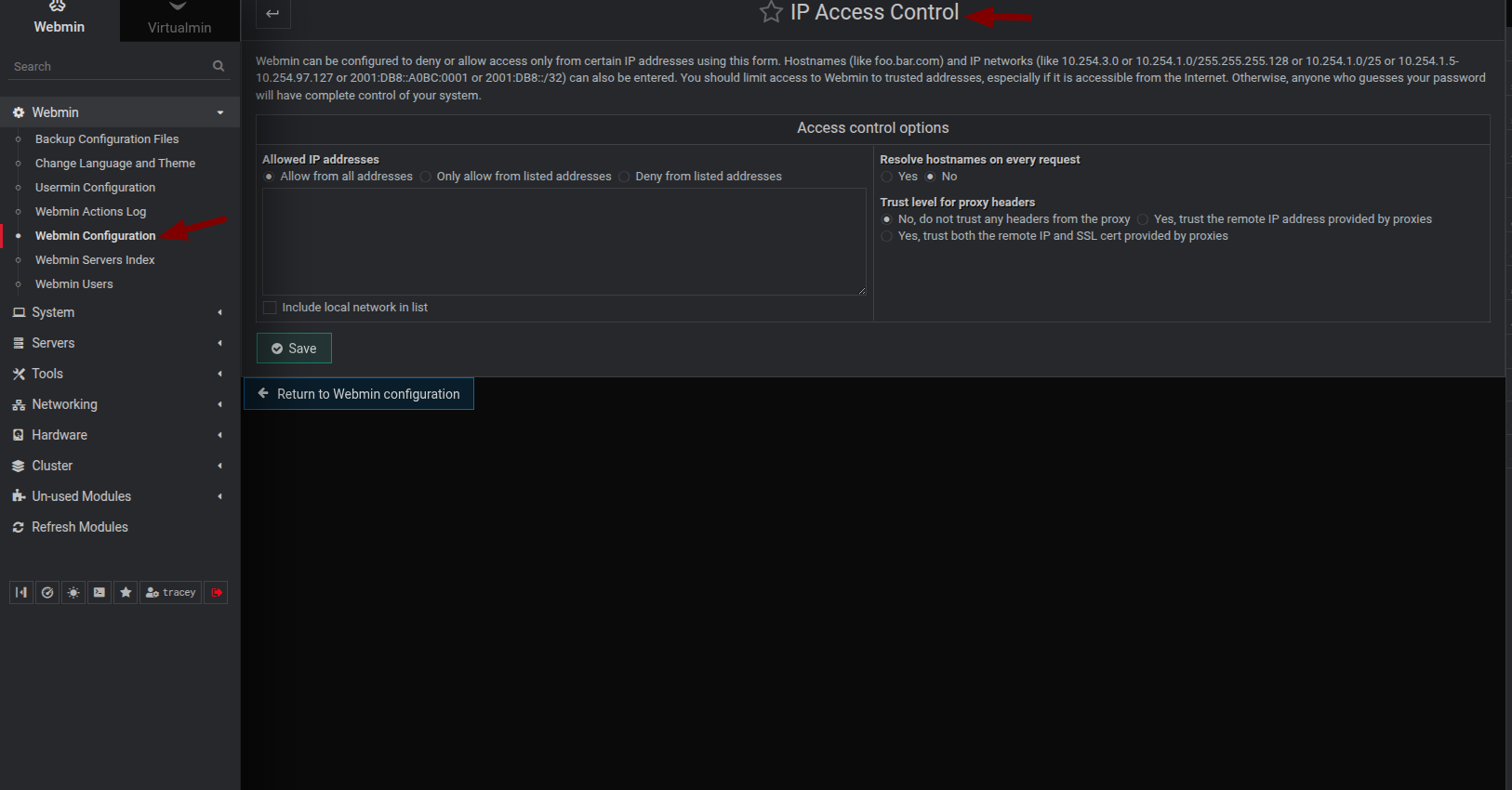Open Webmin Servers Index

tap(95, 260)
